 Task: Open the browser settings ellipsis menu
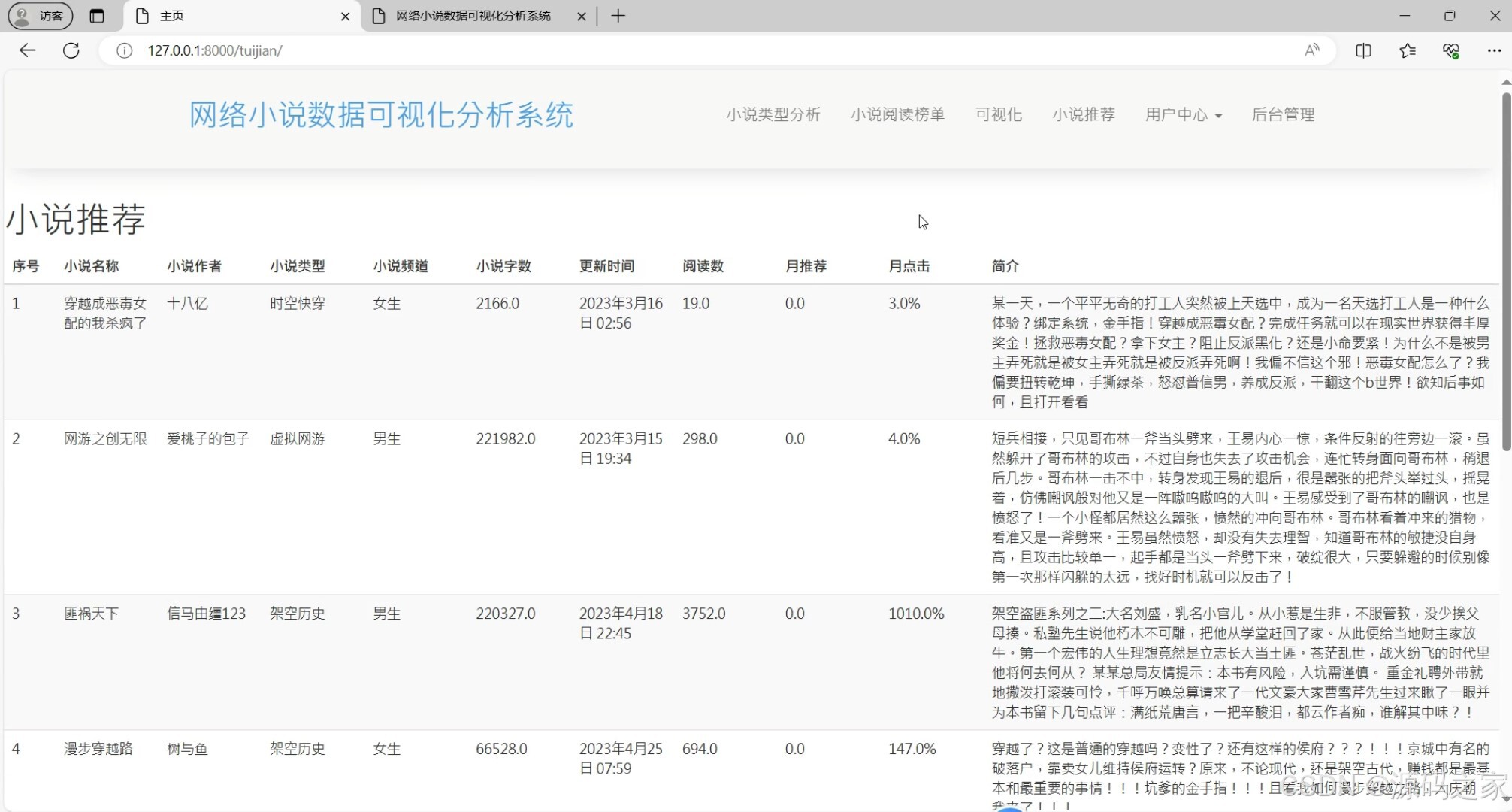click(1494, 50)
